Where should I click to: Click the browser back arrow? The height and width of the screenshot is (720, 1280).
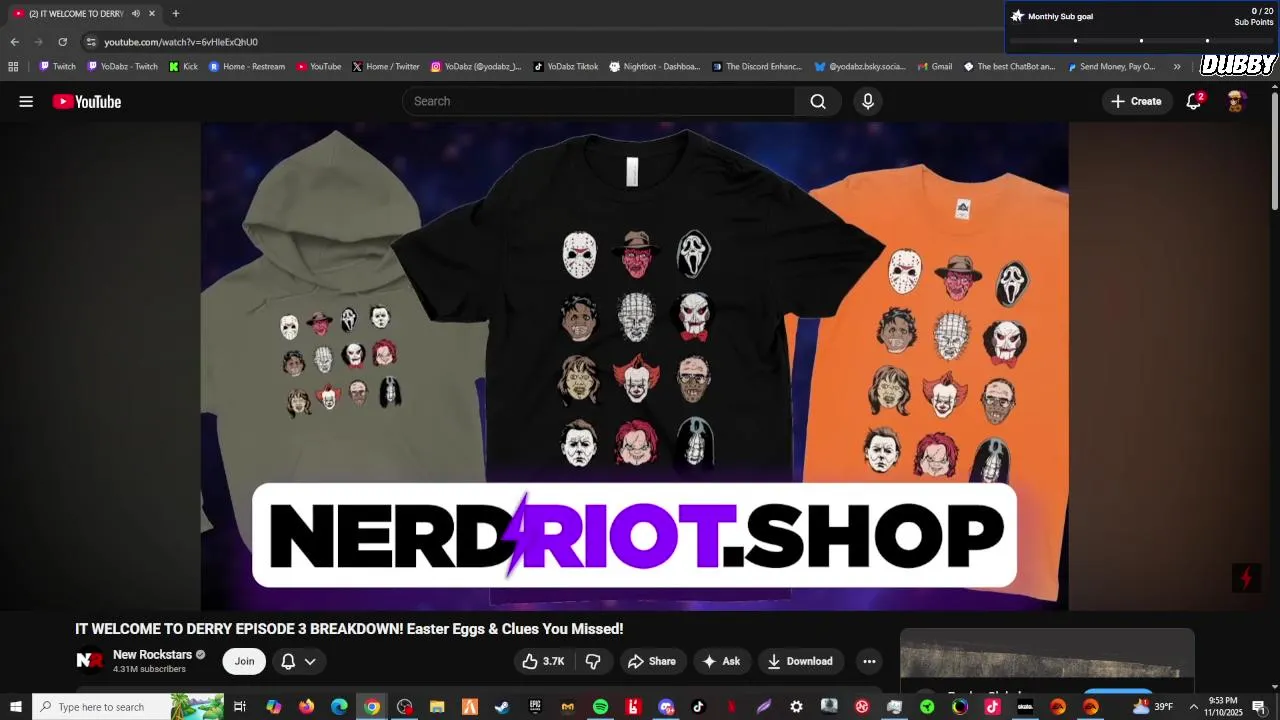14,42
